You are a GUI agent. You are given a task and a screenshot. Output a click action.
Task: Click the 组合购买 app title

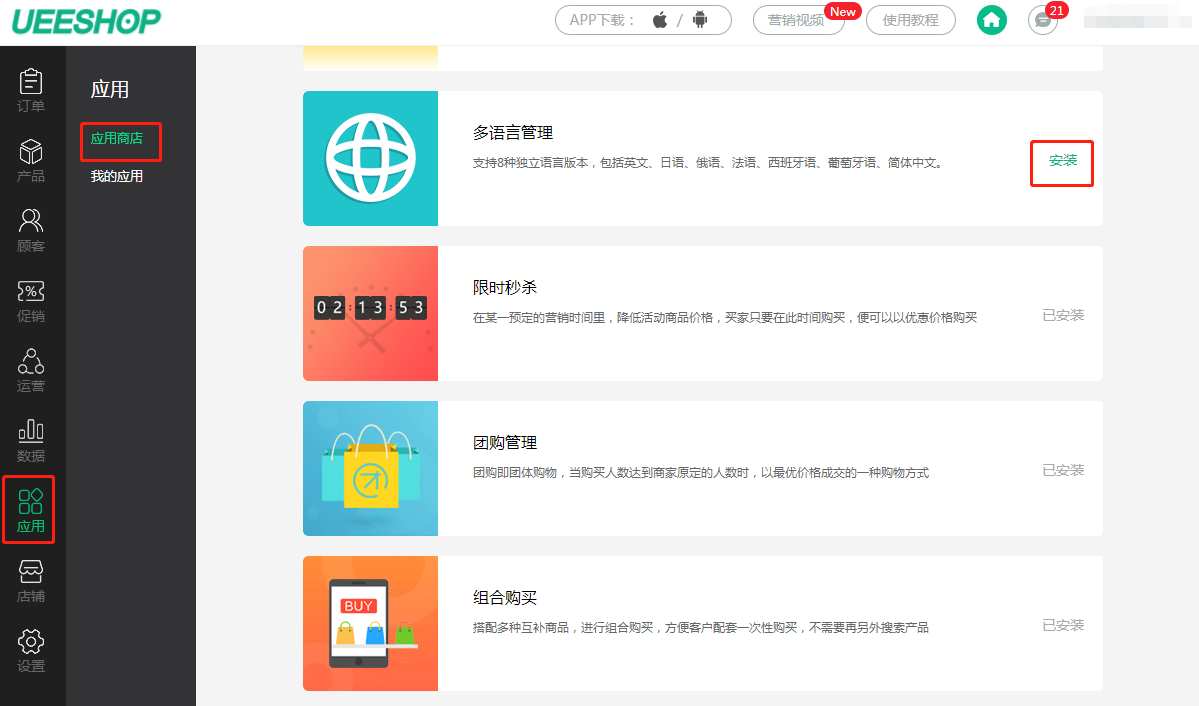pyautogui.click(x=505, y=598)
